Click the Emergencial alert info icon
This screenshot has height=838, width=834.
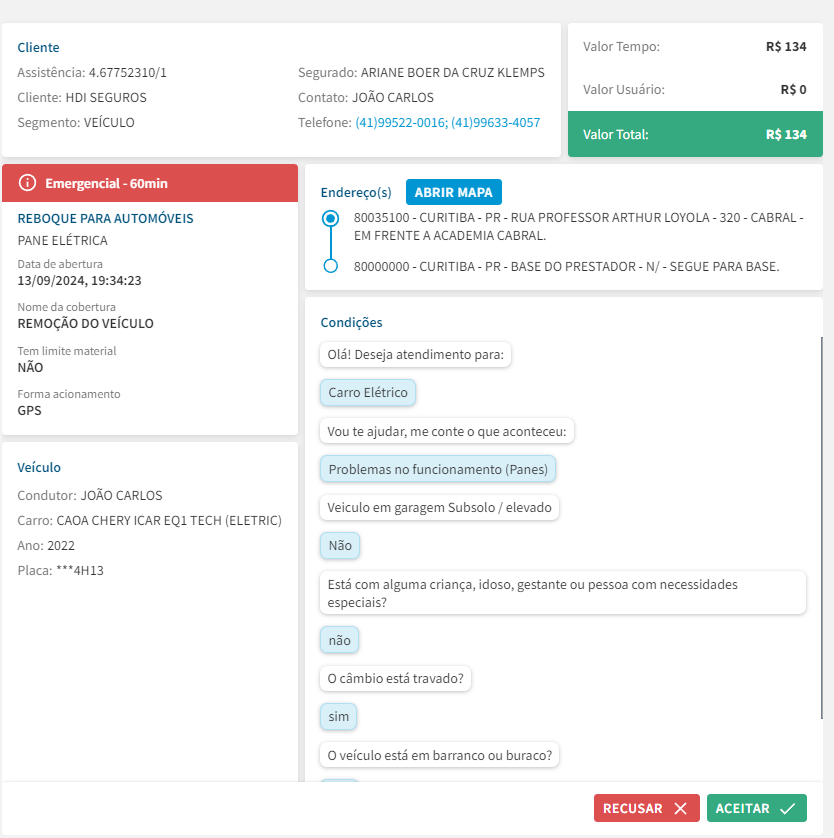[28, 183]
